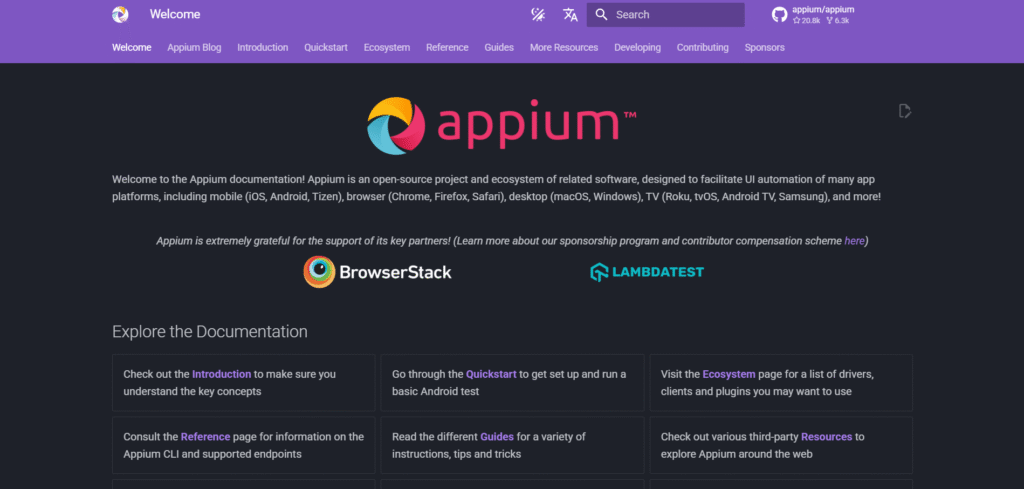Viewport: 1024px width, 489px height.
Task: Open the LambdaTest sponsor logo
Action: coord(647,272)
